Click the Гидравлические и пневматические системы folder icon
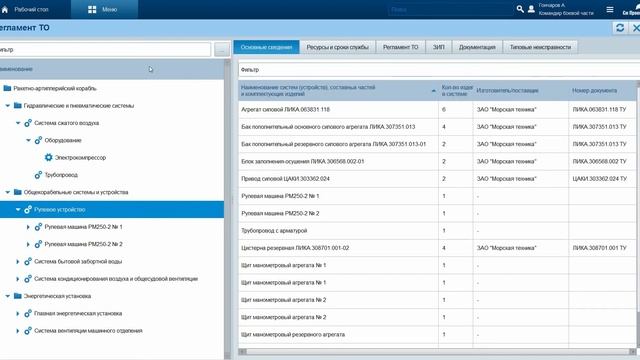640x360 pixels. tap(18, 105)
